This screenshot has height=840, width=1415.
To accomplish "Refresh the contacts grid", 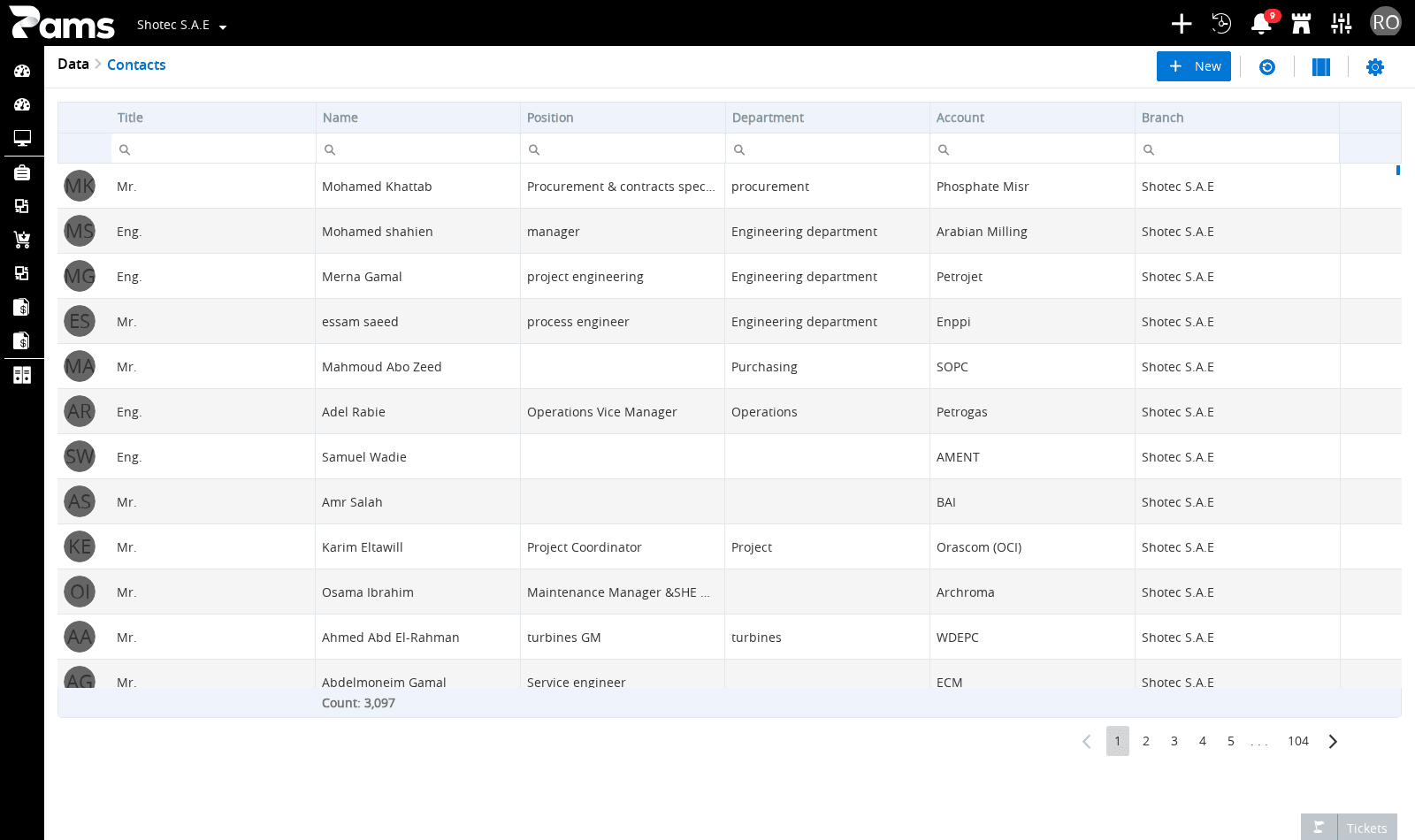I will pyautogui.click(x=1267, y=67).
